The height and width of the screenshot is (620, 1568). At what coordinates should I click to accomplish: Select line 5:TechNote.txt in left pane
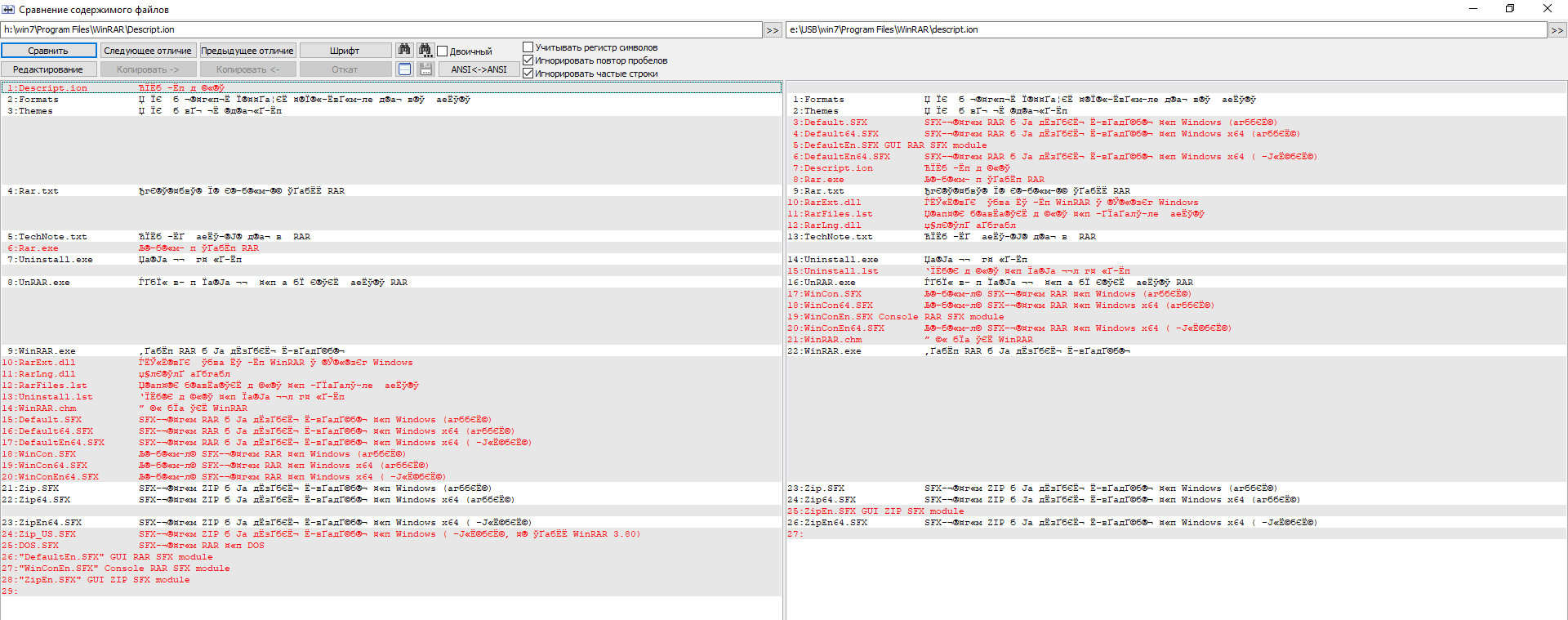pyautogui.click(x=391, y=237)
